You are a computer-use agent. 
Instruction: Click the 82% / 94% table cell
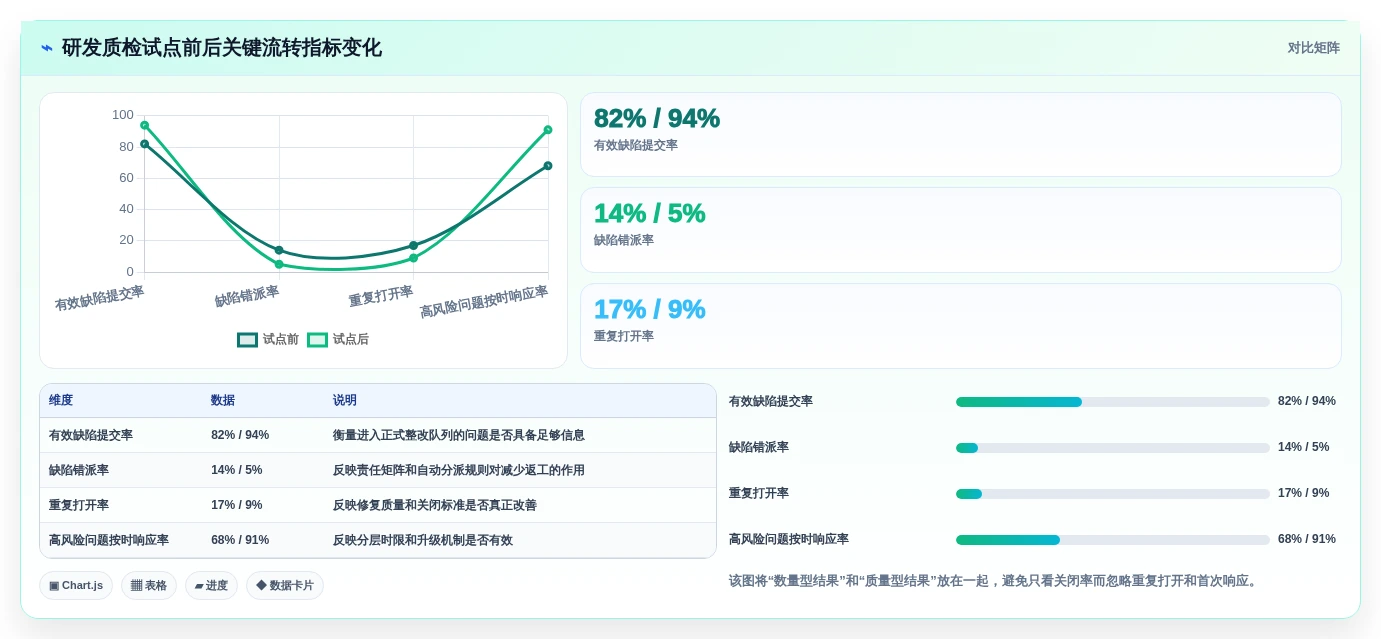tap(240, 435)
